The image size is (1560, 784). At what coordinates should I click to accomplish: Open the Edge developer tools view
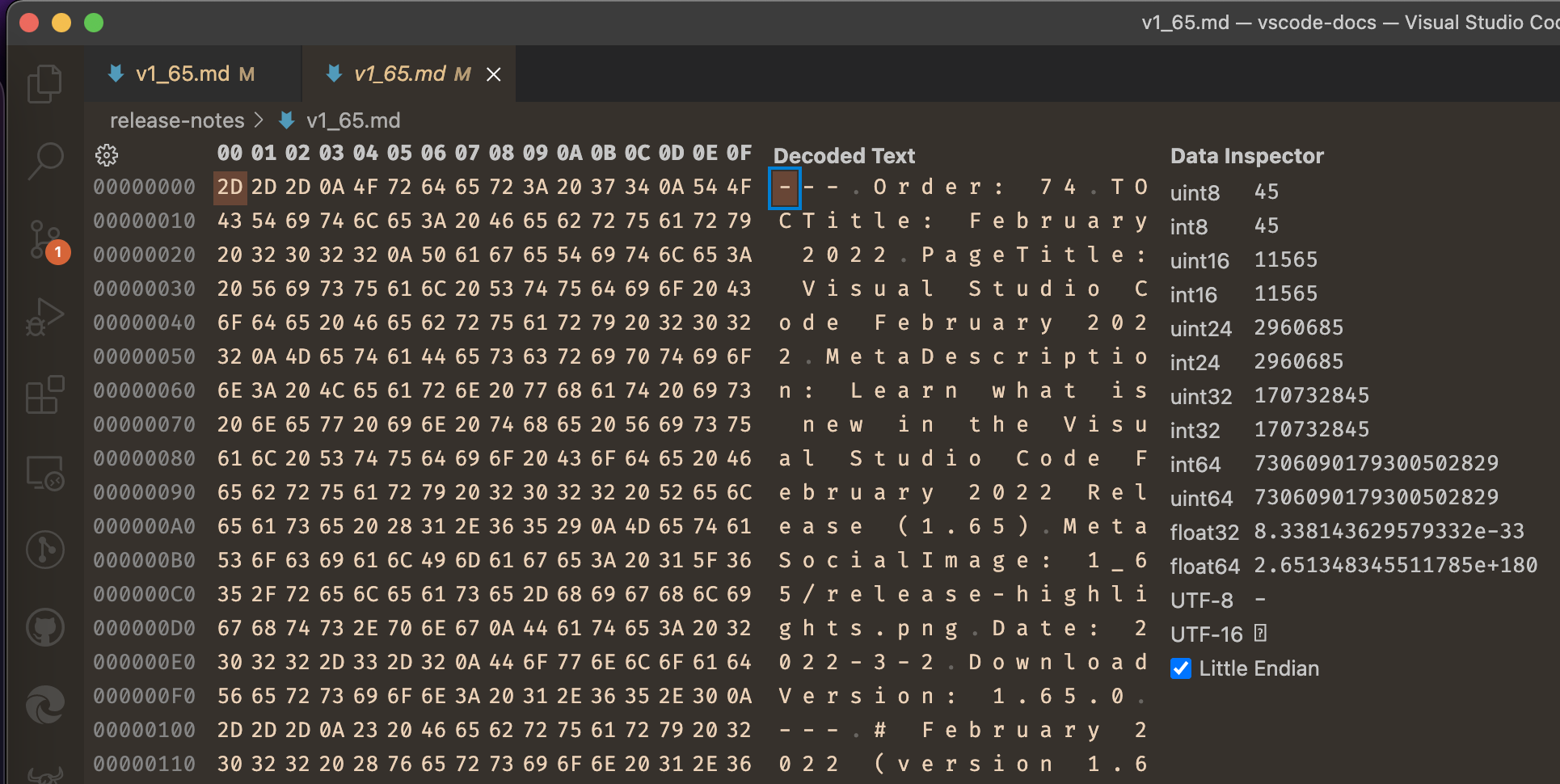pyautogui.click(x=46, y=705)
